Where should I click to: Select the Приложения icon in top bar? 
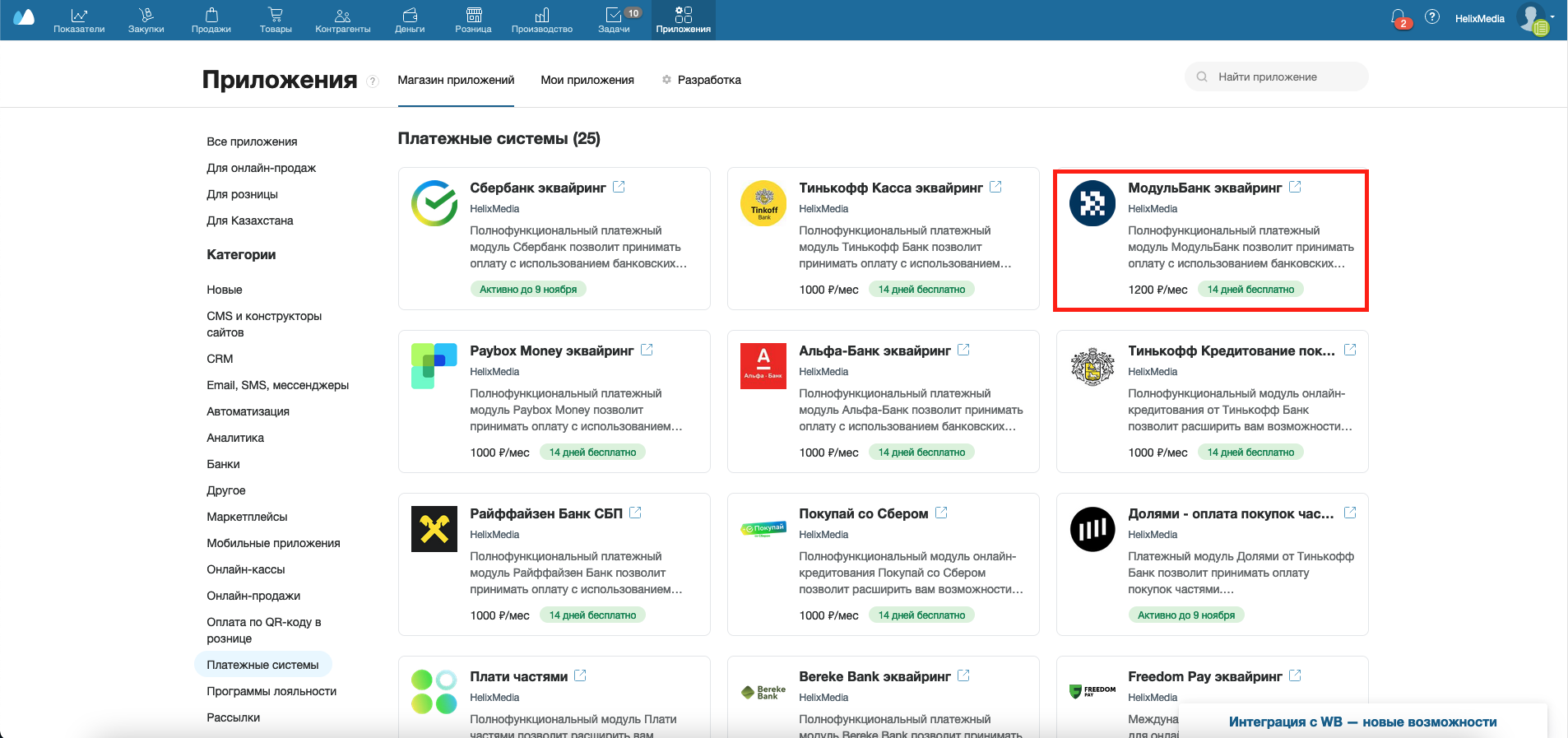(x=684, y=20)
